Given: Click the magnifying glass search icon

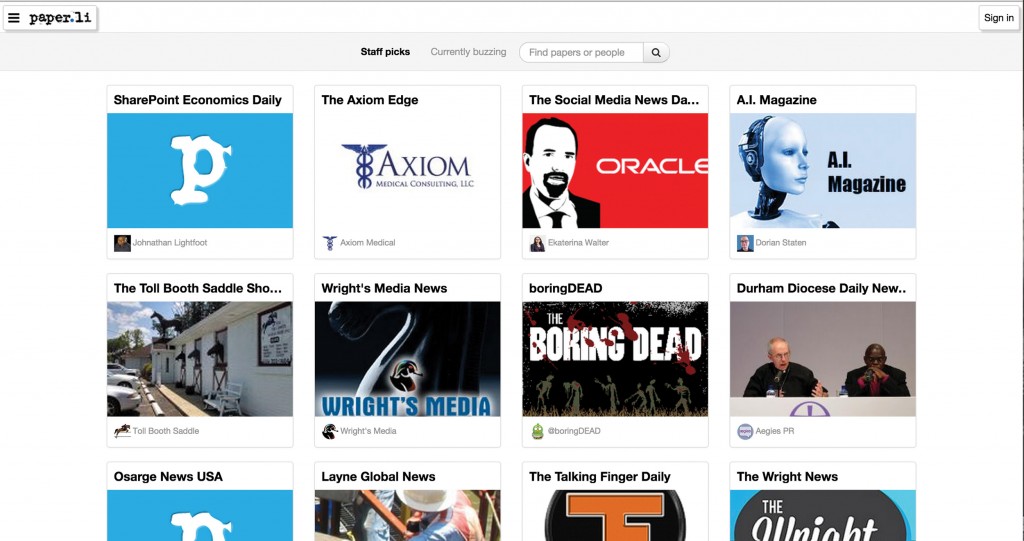Looking at the screenshot, I should pos(656,52).
